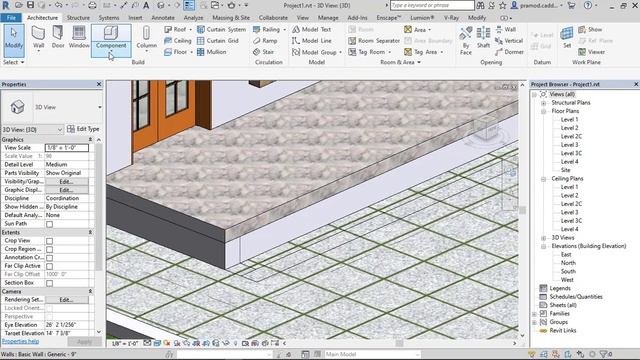Enable the Far Clip Active checkbox
Screen dimensions: 640x360
49,266
